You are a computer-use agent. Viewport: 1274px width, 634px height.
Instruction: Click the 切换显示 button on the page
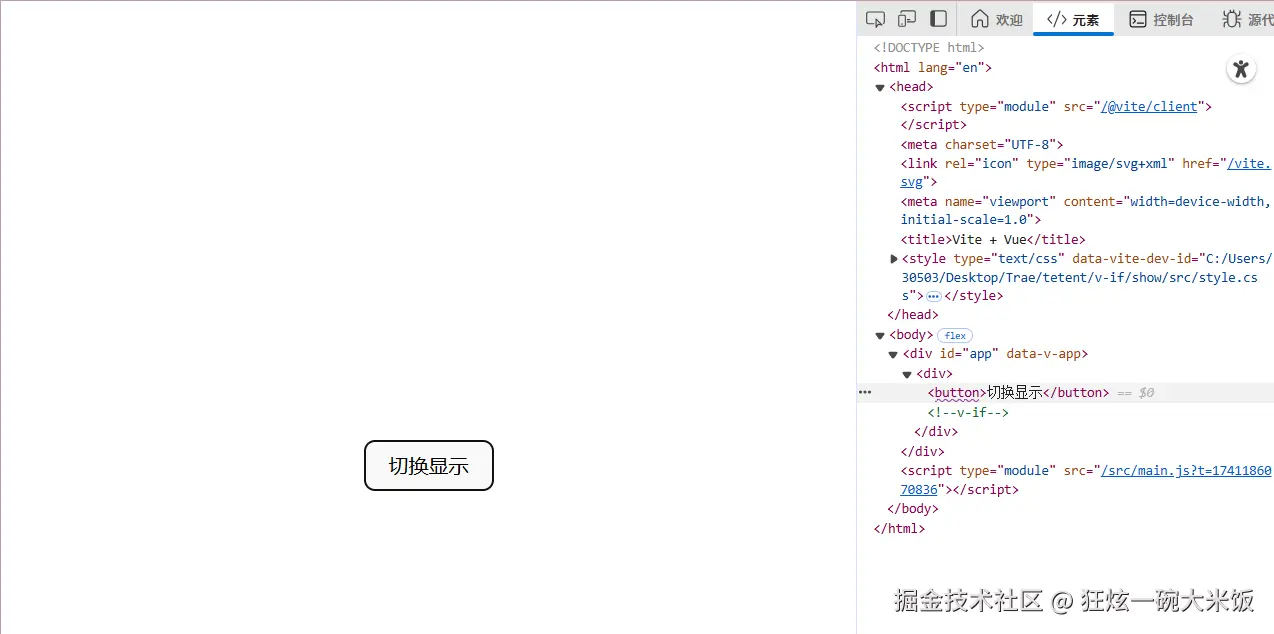[429, 465]
